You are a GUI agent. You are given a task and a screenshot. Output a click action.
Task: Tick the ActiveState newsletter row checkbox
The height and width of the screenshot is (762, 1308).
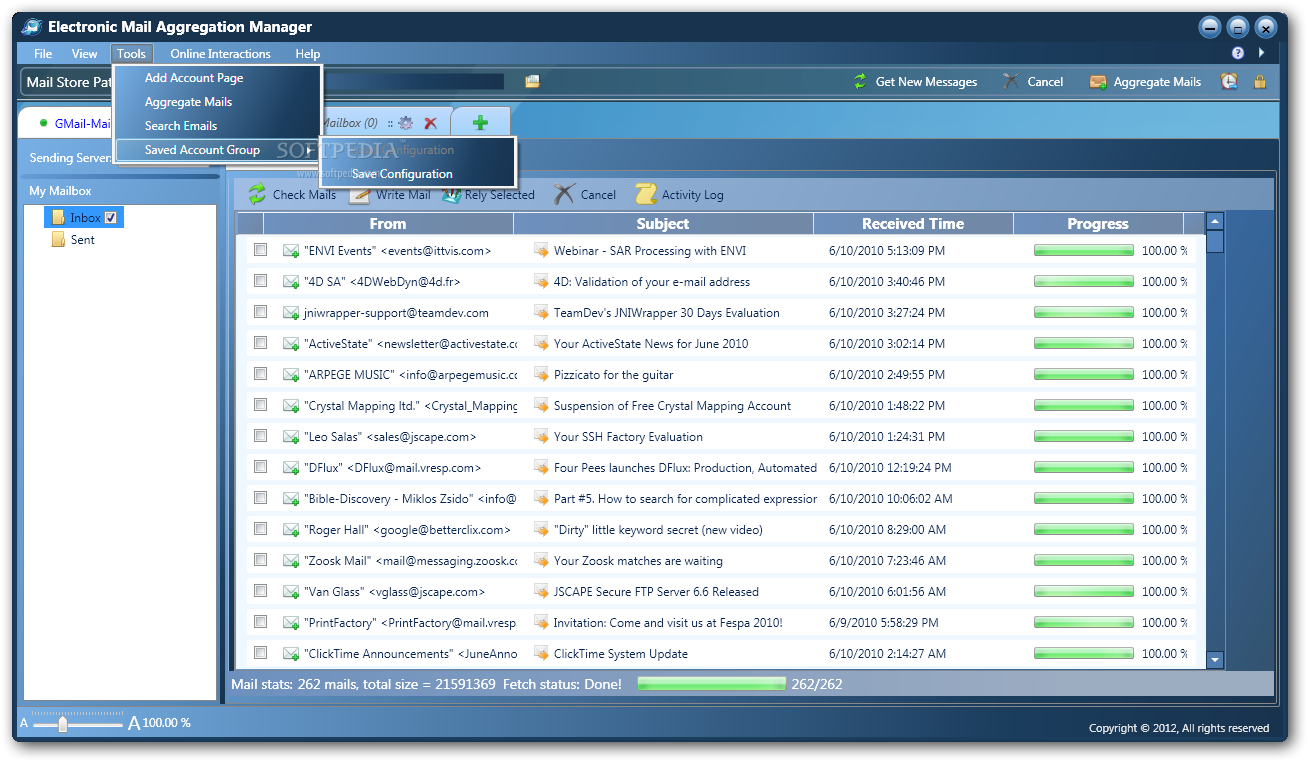[260, 343]
